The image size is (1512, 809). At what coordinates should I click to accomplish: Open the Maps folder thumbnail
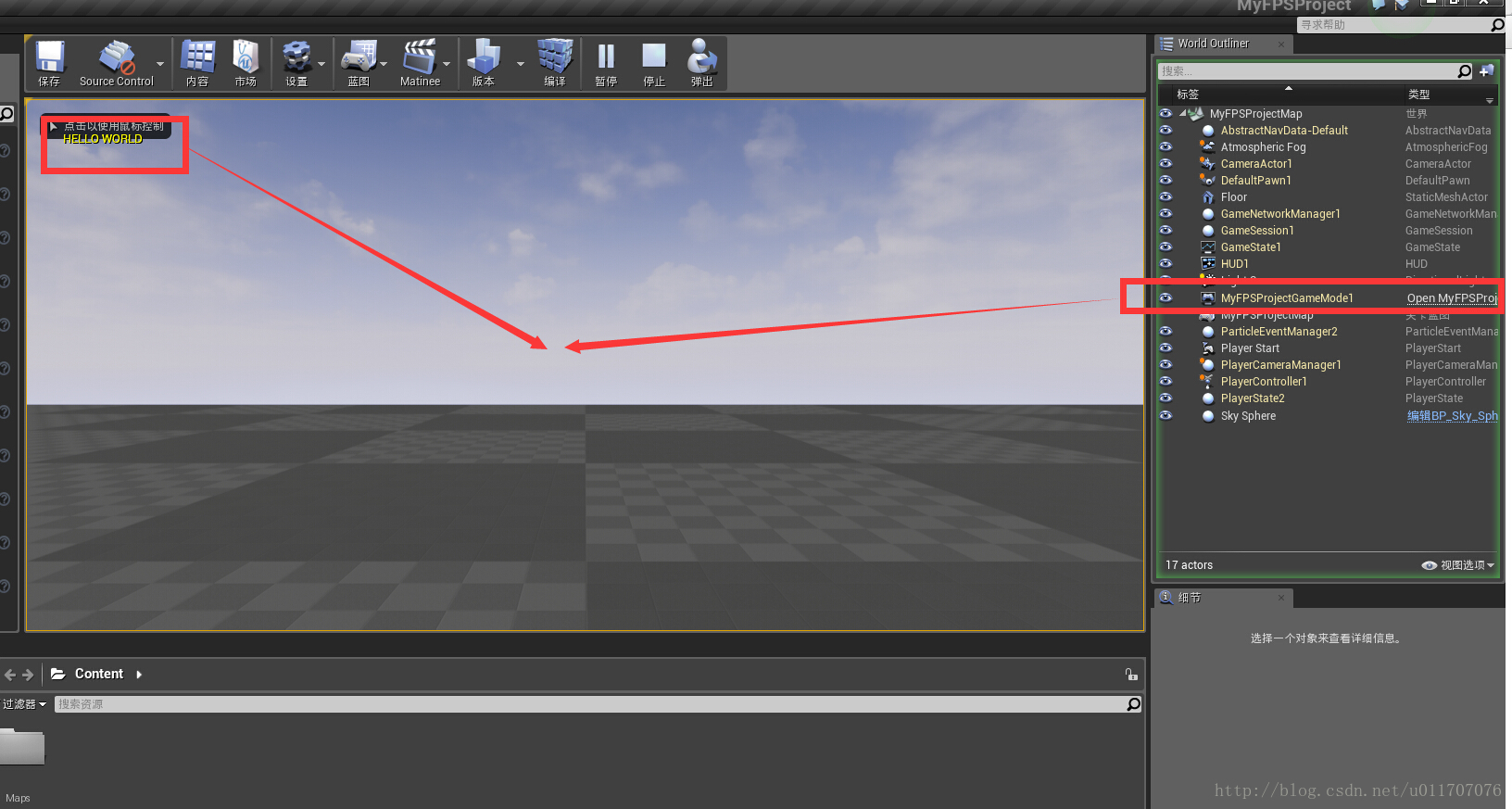(x=22, y=747)
